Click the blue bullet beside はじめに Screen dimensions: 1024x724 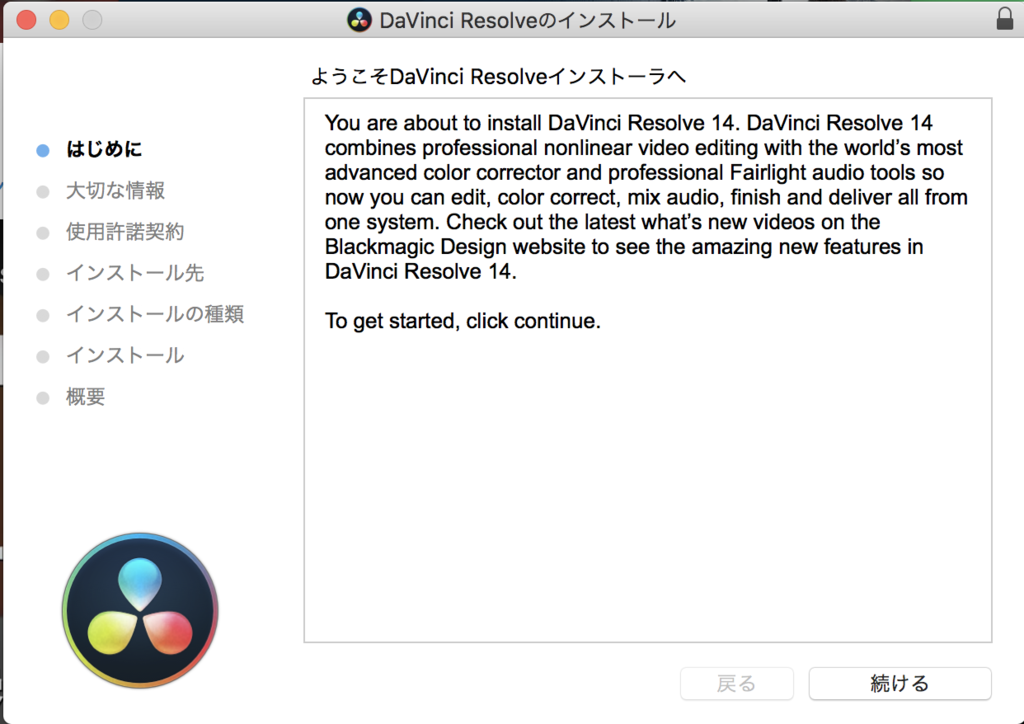pos(43,151)
